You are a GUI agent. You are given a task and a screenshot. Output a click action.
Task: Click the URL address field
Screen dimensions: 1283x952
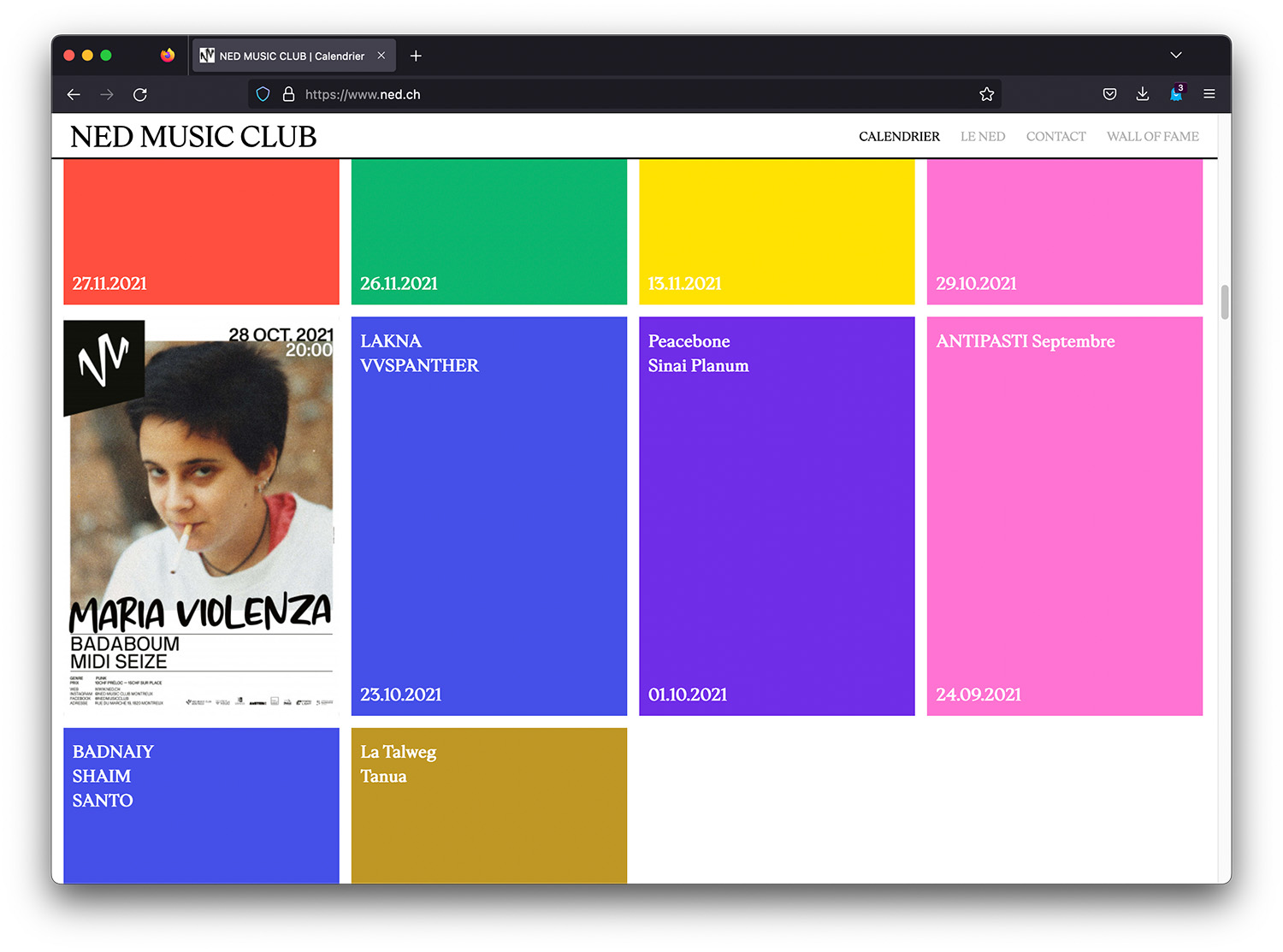pyautogui.click(x=633, y=95)
